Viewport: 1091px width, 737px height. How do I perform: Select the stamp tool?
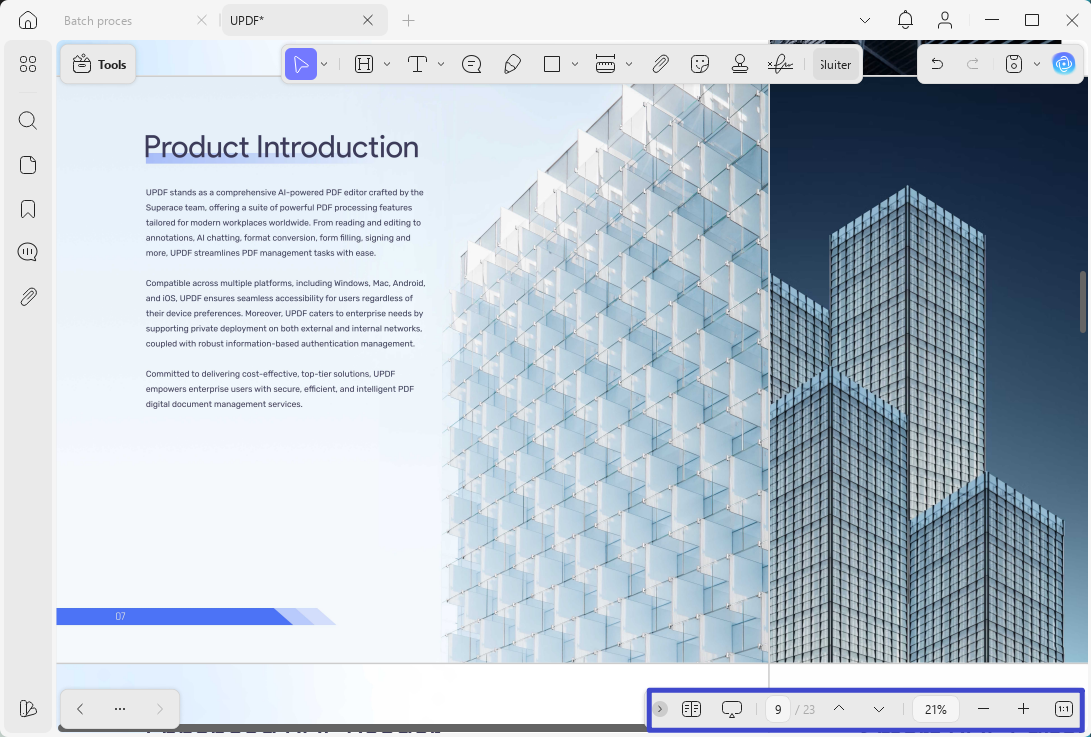[740, 65]
